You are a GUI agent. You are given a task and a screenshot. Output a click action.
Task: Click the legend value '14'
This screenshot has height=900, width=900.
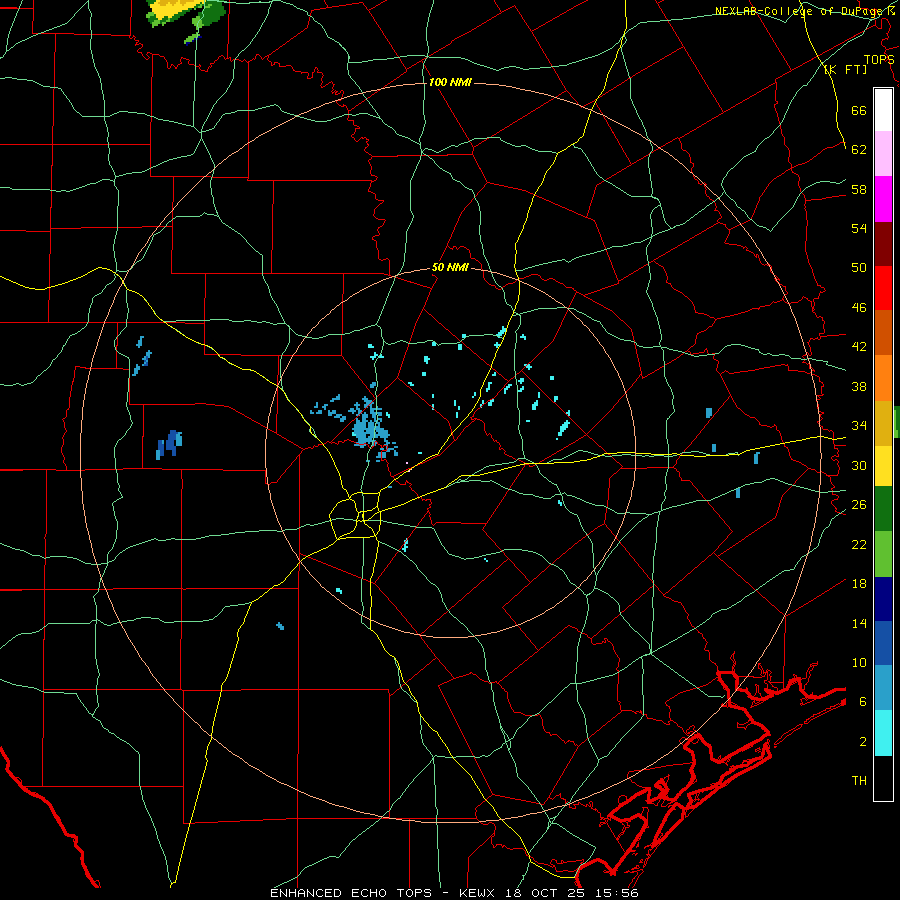point(859,623)
